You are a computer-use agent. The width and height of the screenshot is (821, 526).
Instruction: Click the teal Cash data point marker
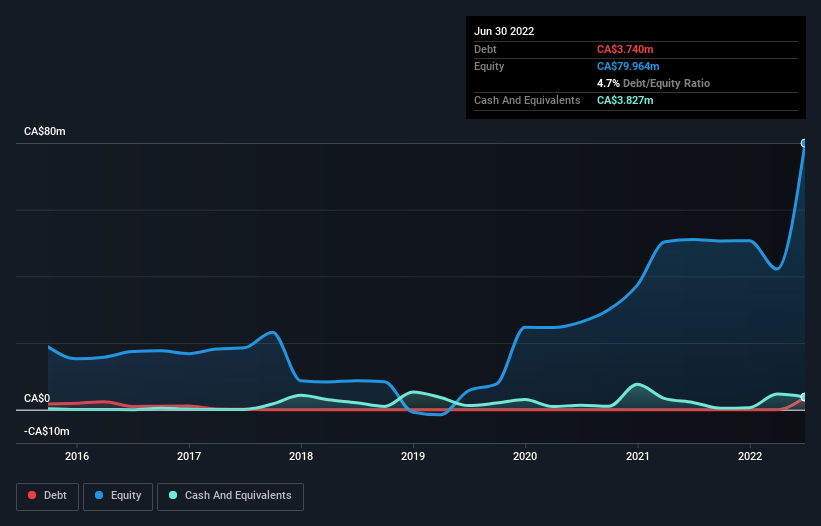coord(804,397)
